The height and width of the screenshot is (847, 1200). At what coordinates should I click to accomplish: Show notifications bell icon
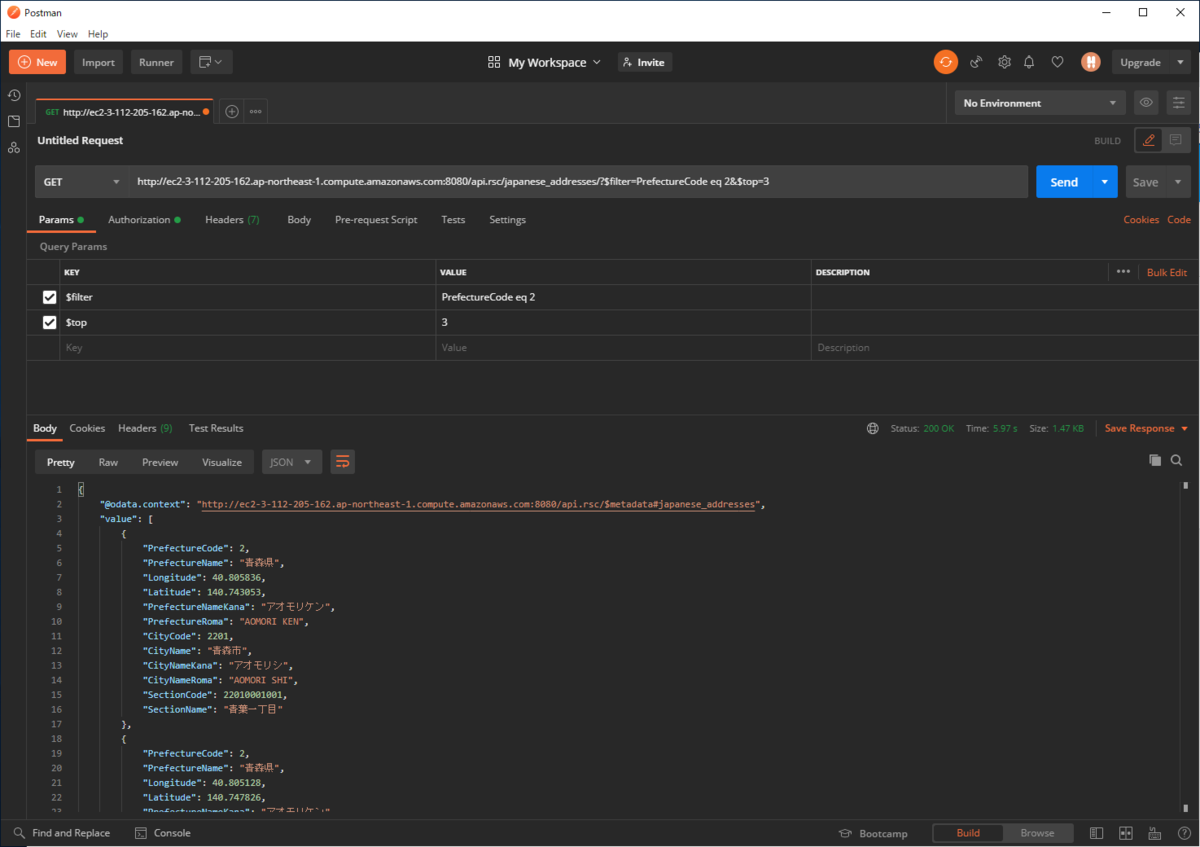(1029, 62)
